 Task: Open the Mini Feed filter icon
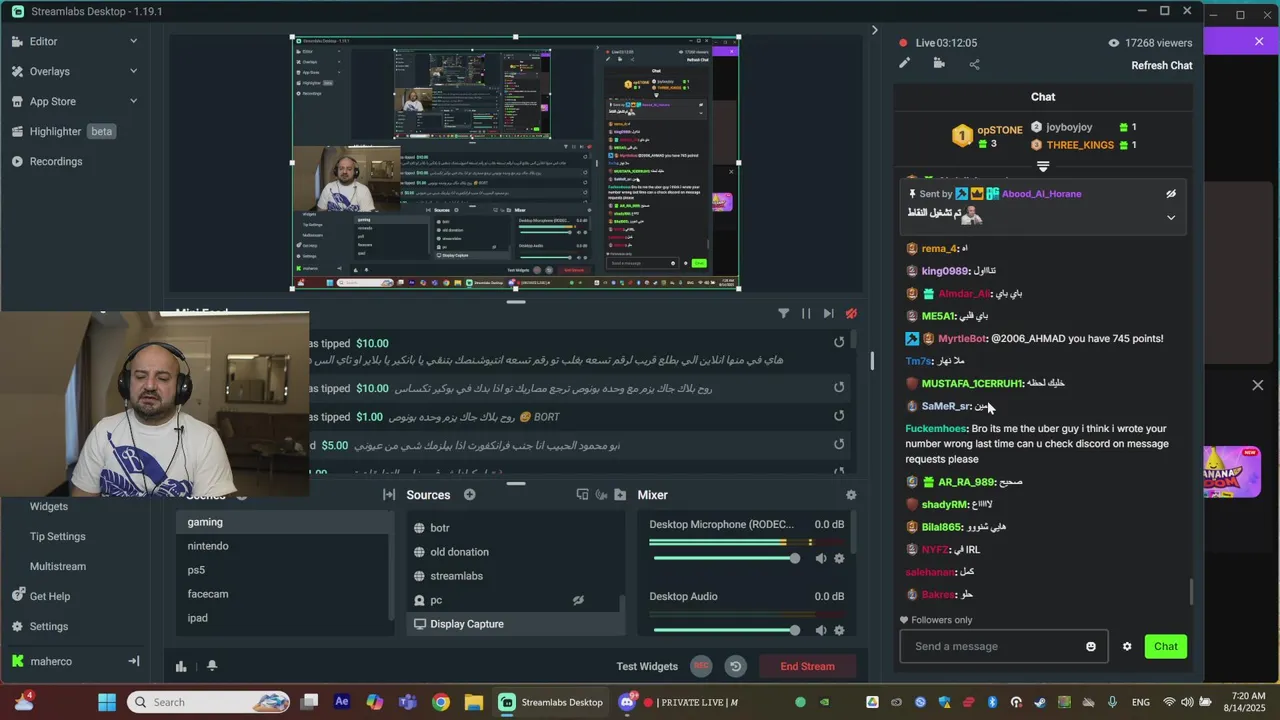click(x=783, y=313)
